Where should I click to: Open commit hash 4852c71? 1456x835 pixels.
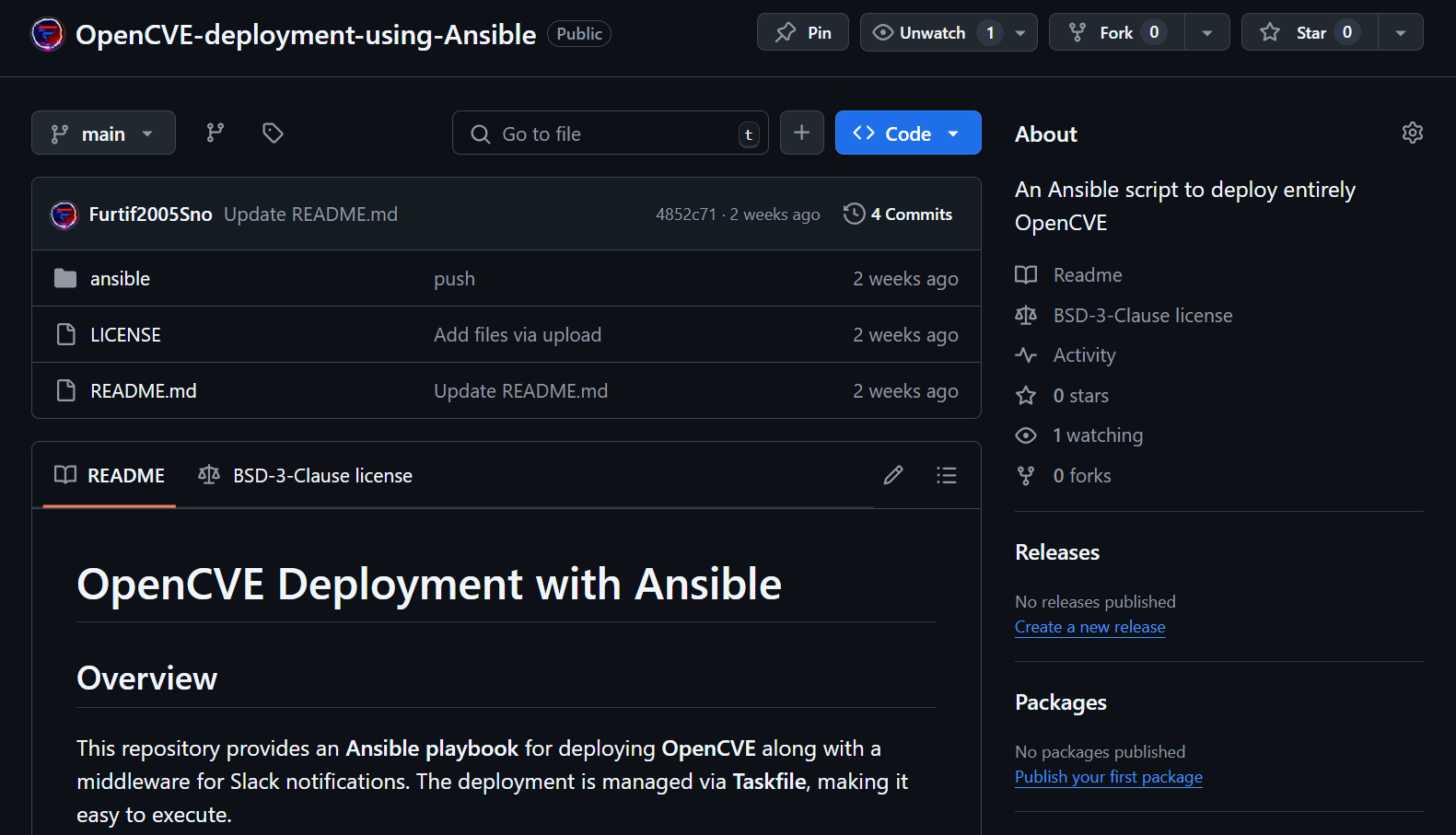(x=686, y=215)
